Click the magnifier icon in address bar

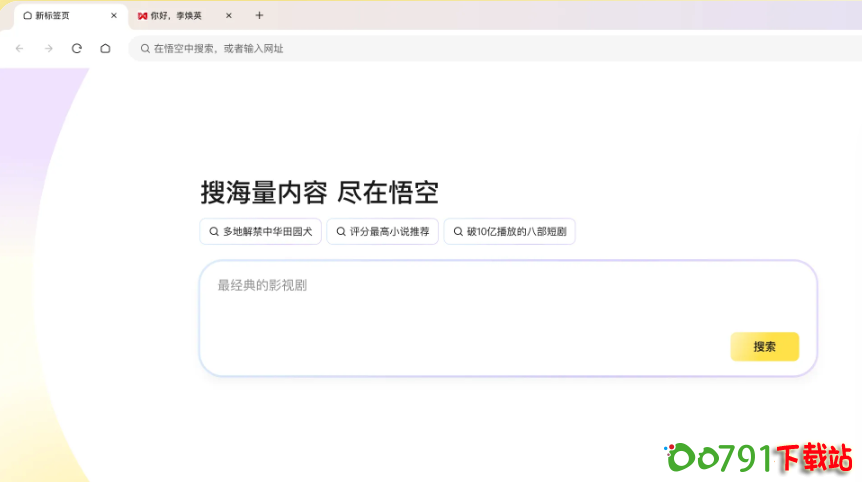click(145, 48)
